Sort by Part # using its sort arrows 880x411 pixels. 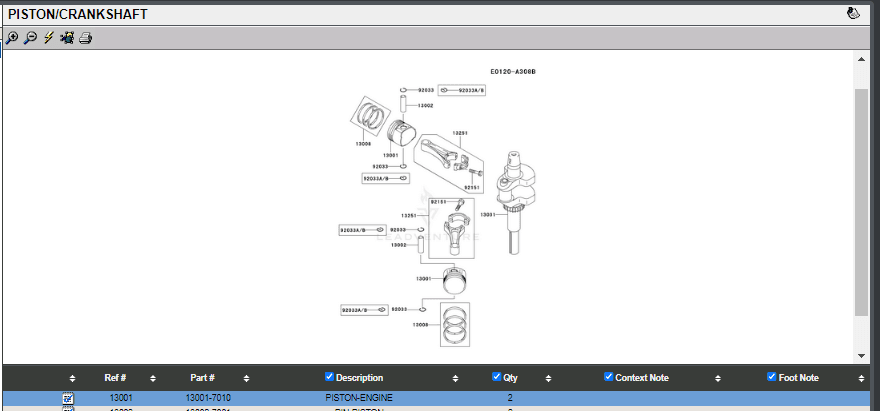tap(246, 378)
